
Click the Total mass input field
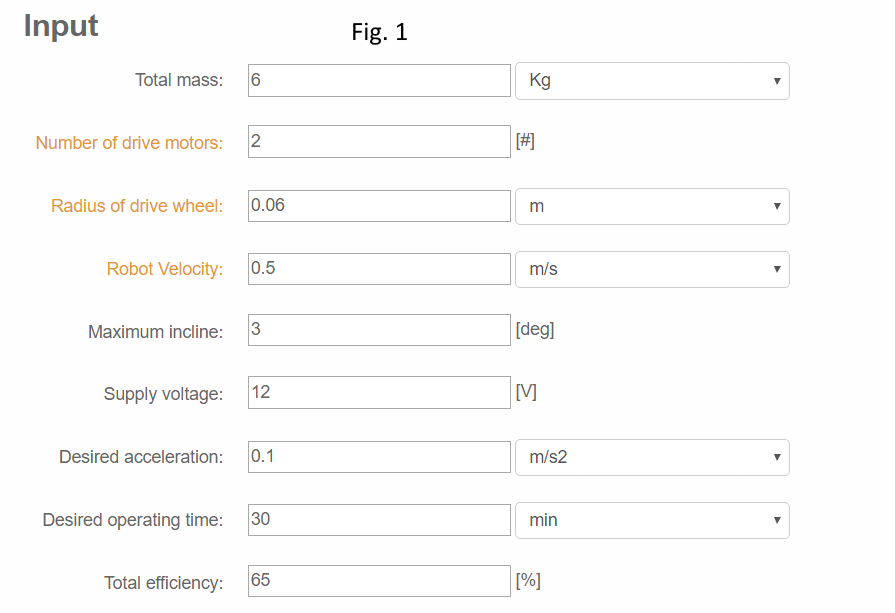[379, 81]
